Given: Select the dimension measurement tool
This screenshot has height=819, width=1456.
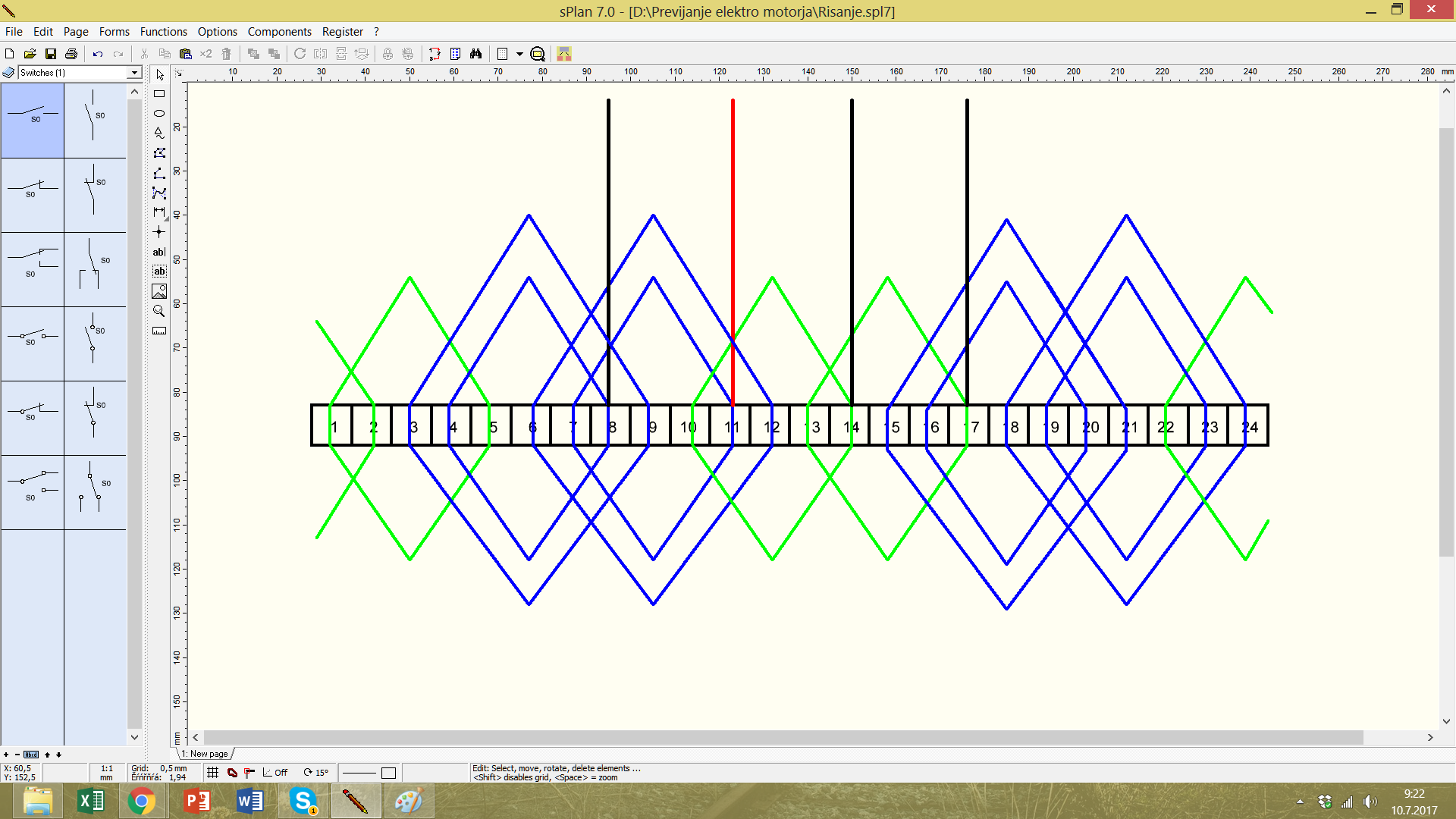Looking at the screenshot, I should (159, 212).
